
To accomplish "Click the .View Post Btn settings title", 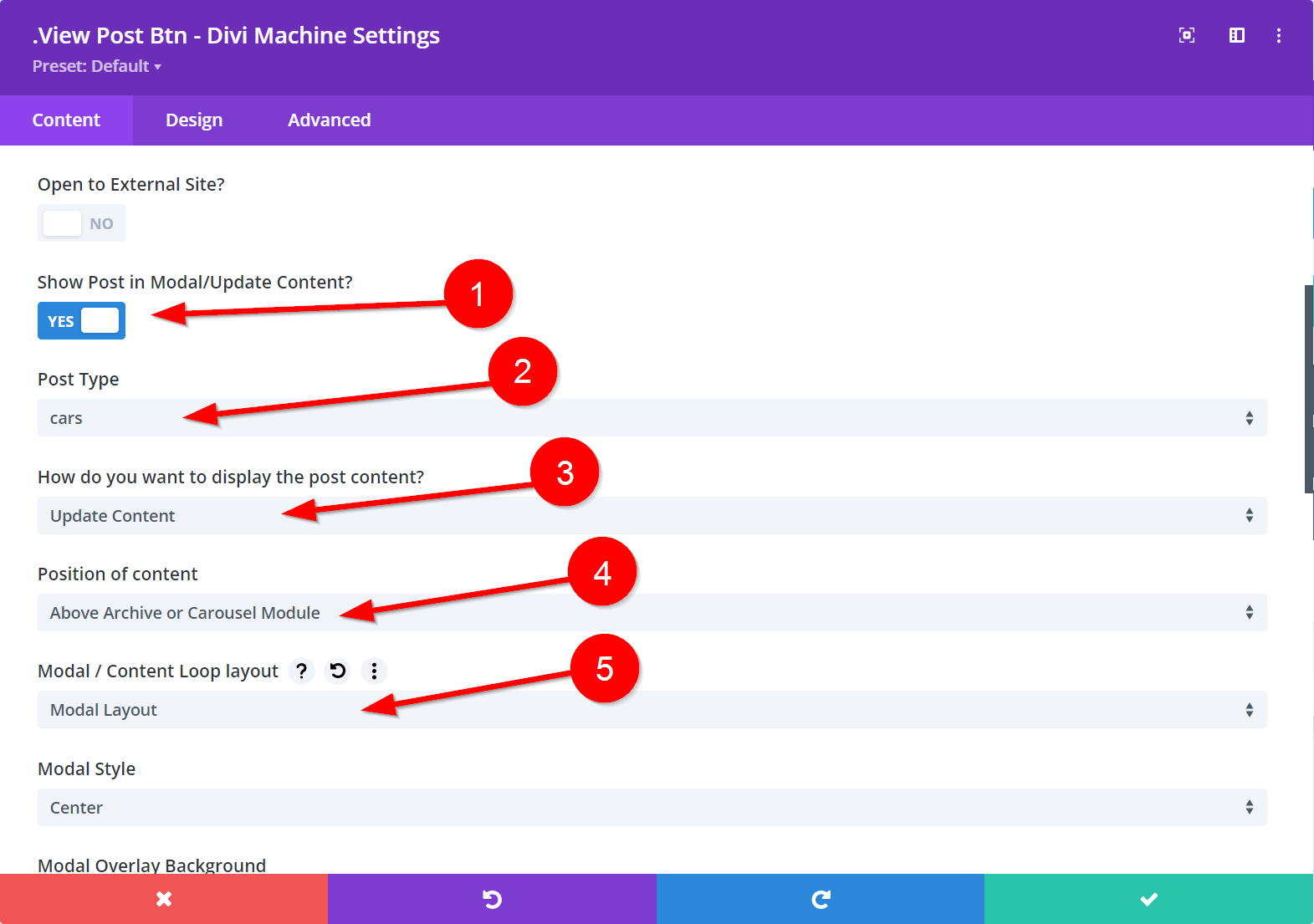I will coord(236,35).
